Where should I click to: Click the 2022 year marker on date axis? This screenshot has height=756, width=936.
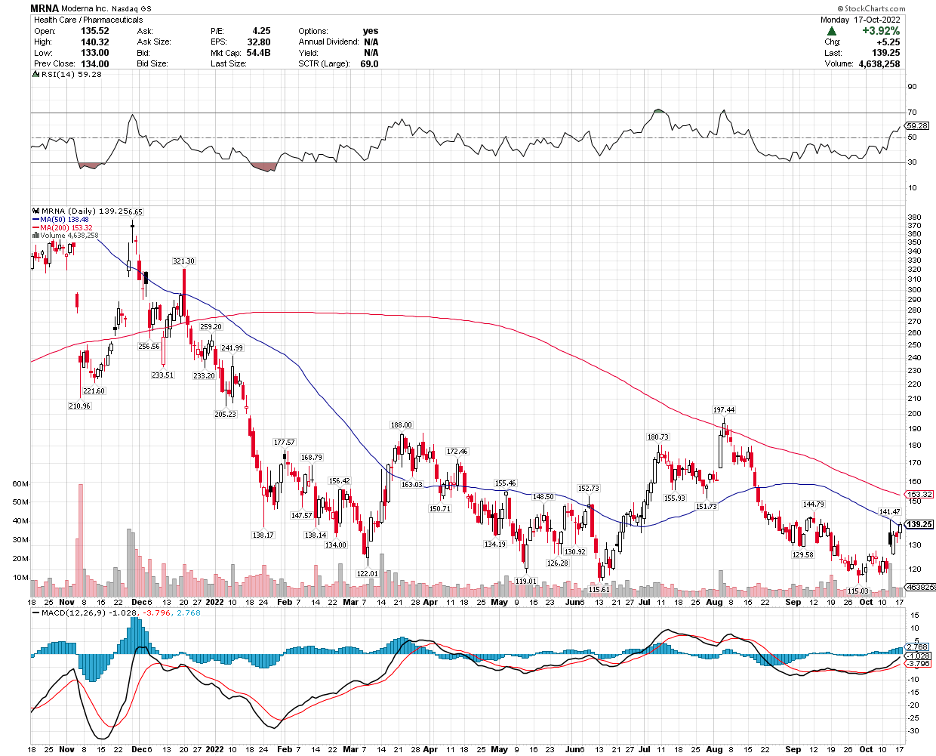(217, 605)
